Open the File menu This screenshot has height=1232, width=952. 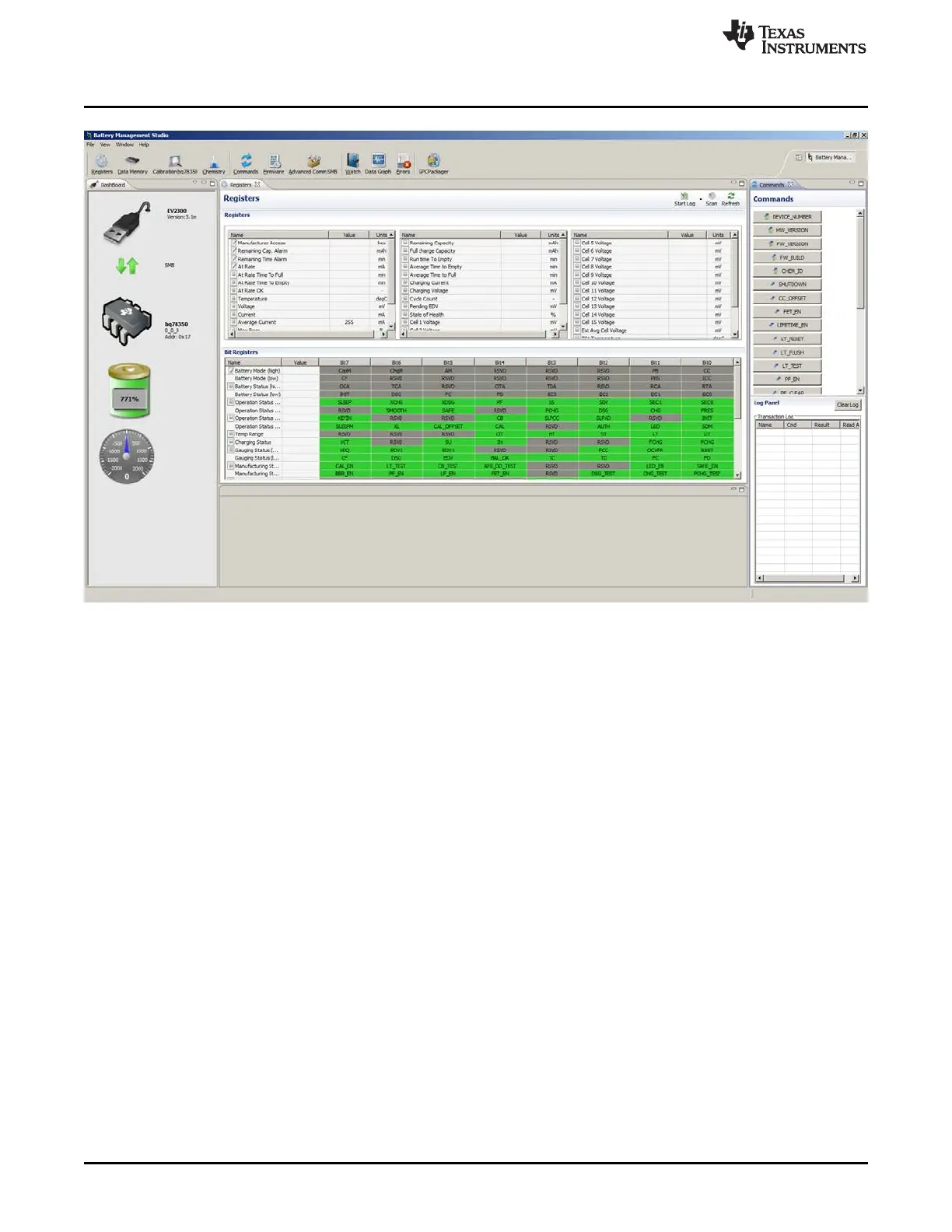(90, 145)
